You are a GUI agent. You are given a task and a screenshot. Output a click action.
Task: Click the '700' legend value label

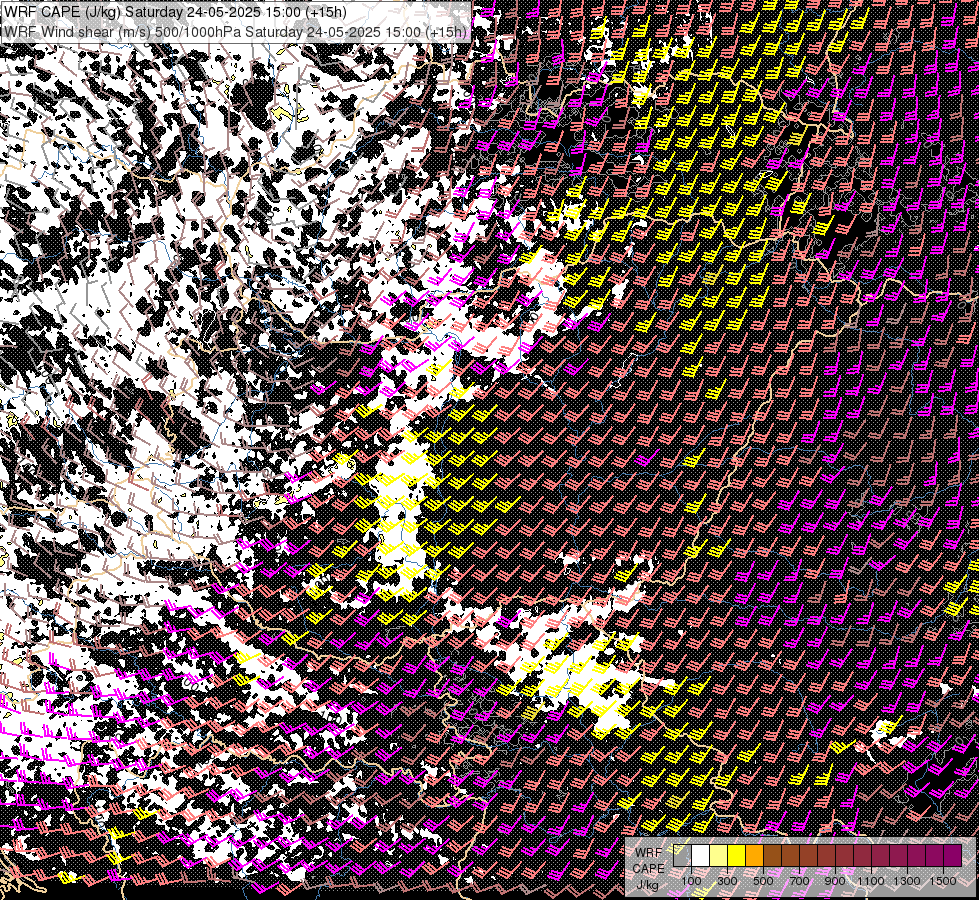[x=800, y=881]
